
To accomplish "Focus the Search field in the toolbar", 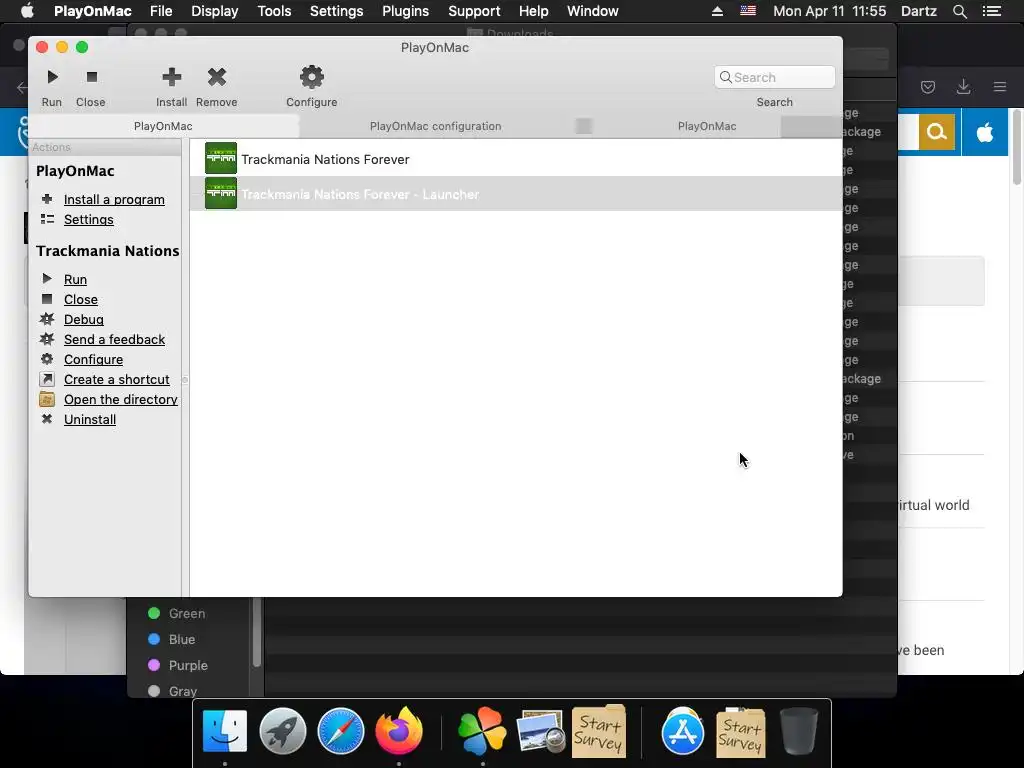I will point(775,77).
